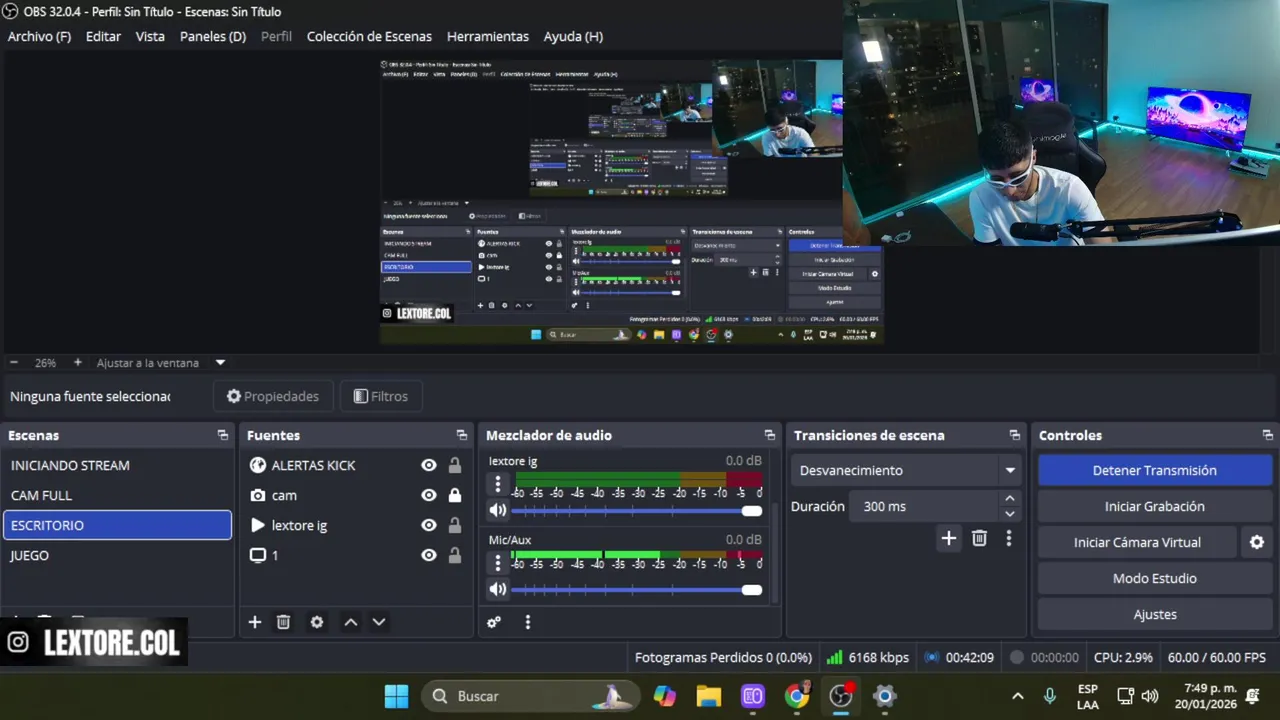The image size is (1280, 720).
Task: Open Colección de Escenas menu
Action: pos(369,36)
